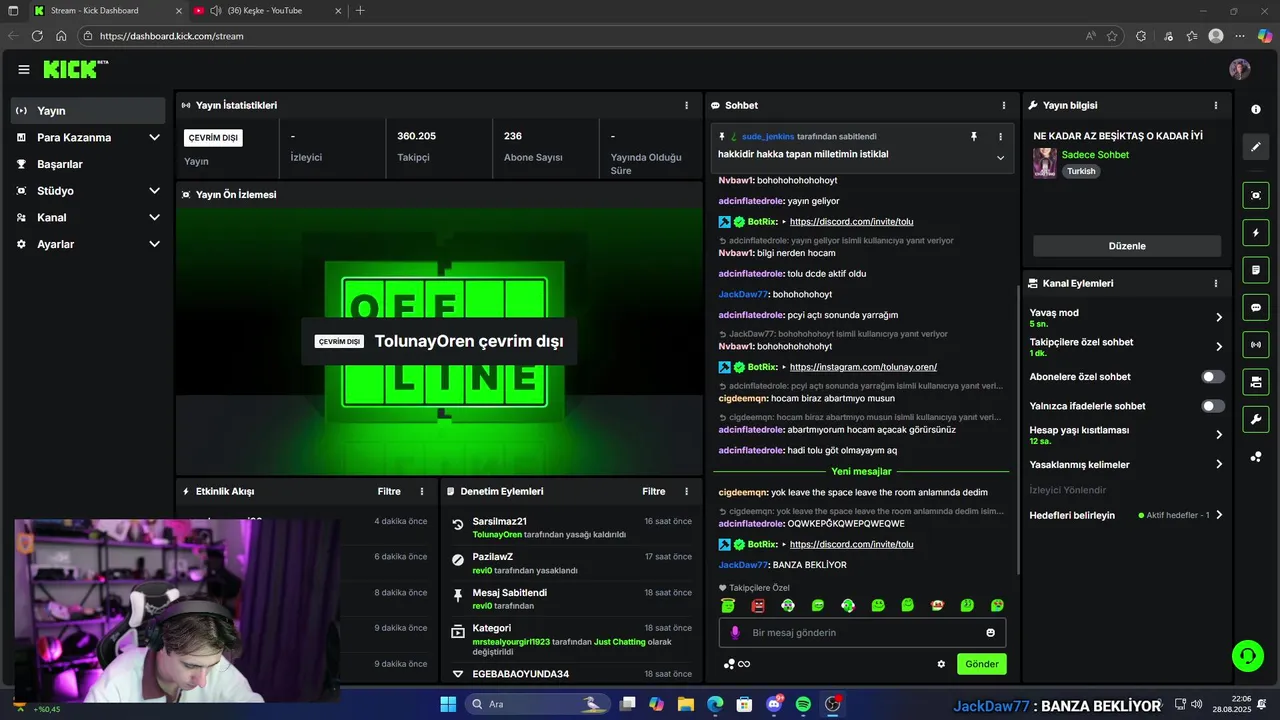Expand the pinned message chevron
Screen dimensions: 1280x720
click(x=1000, y=157)
